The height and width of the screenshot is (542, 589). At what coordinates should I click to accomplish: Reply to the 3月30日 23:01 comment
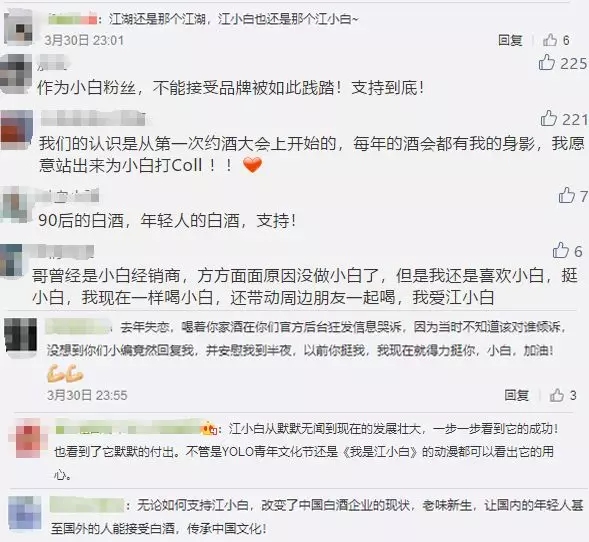click(510, 40)
